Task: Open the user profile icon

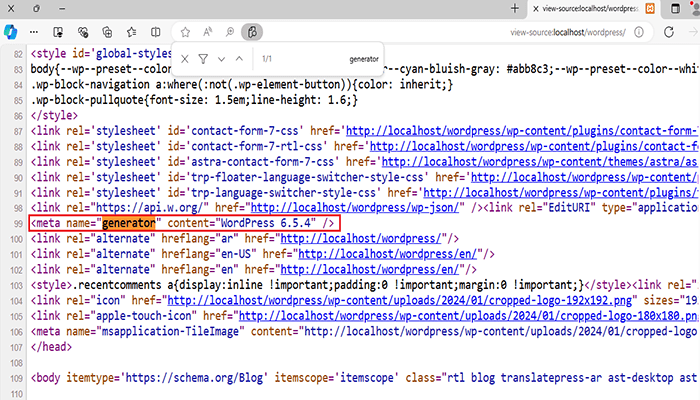Action: 696,8
